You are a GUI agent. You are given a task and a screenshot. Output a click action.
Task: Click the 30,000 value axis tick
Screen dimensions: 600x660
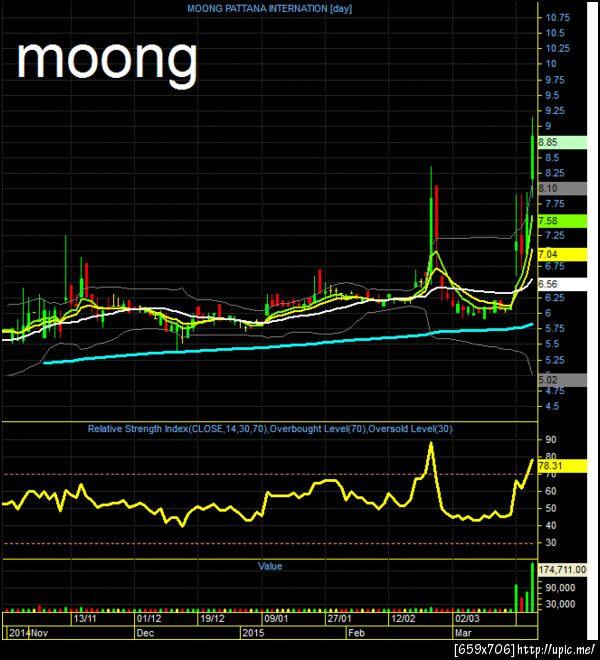pyautogui.click(x=560, y=604)
